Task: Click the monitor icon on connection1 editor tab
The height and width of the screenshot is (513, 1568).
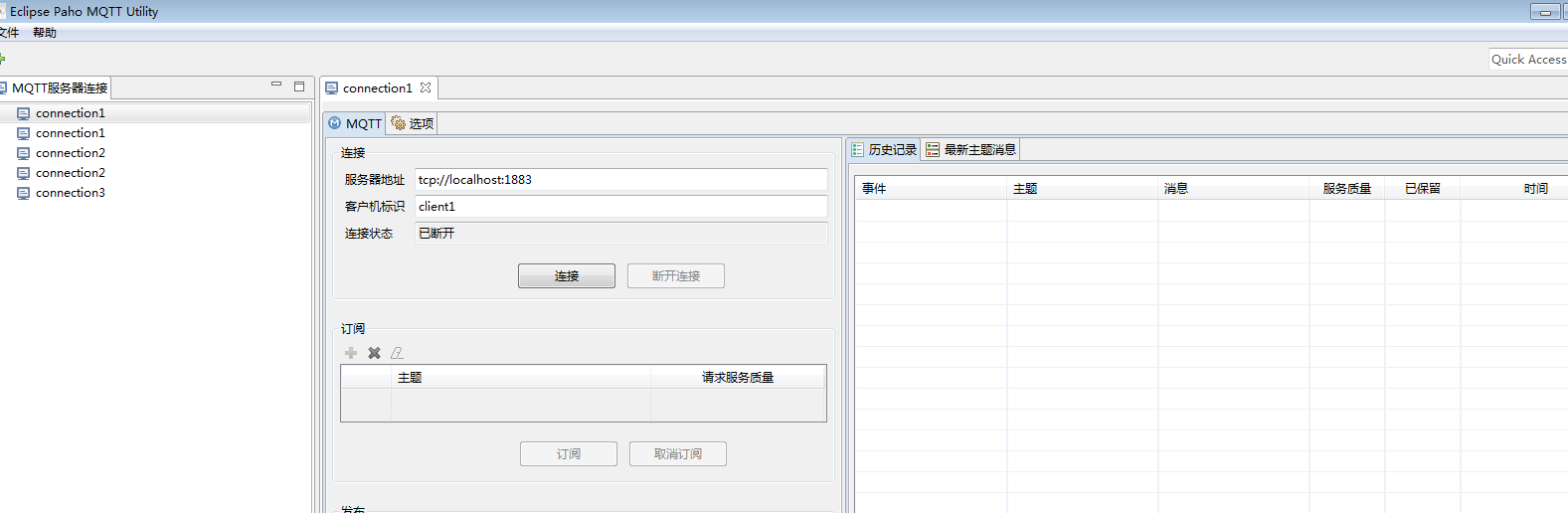Action: (x=332, y=87)
